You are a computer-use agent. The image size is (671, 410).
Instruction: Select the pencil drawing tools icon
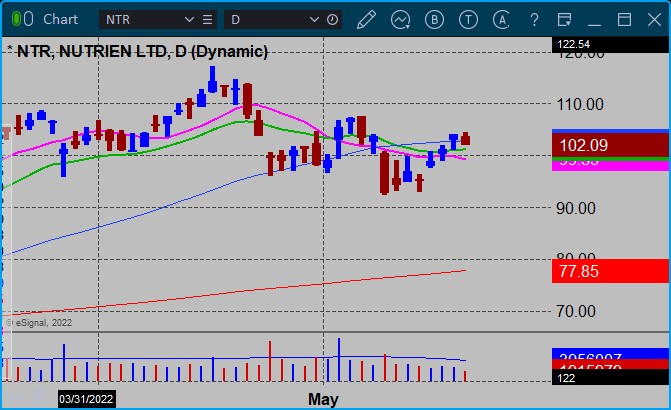click(x=366, y=20)
